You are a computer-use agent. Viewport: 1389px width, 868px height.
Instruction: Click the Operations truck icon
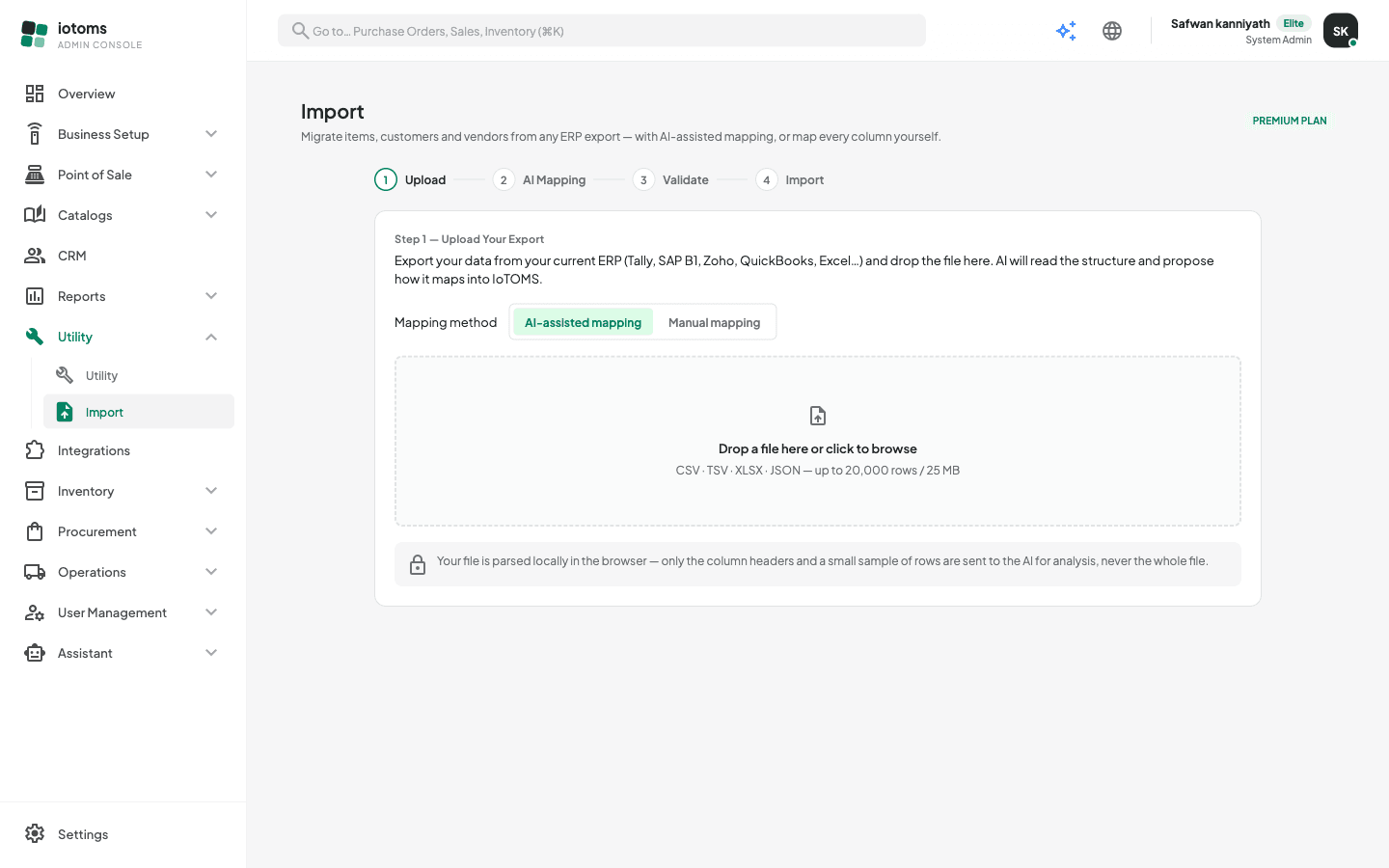(x=35, y=572)
